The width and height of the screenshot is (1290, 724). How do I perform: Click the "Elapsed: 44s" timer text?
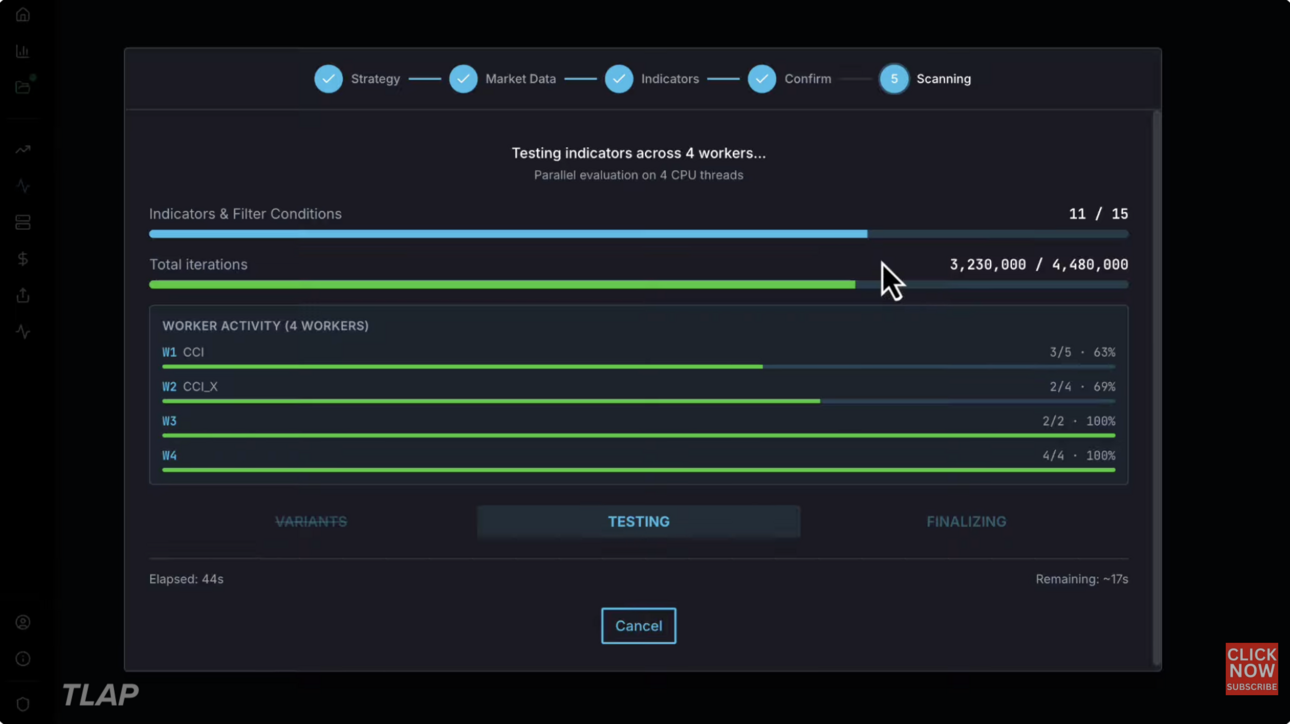186,579
